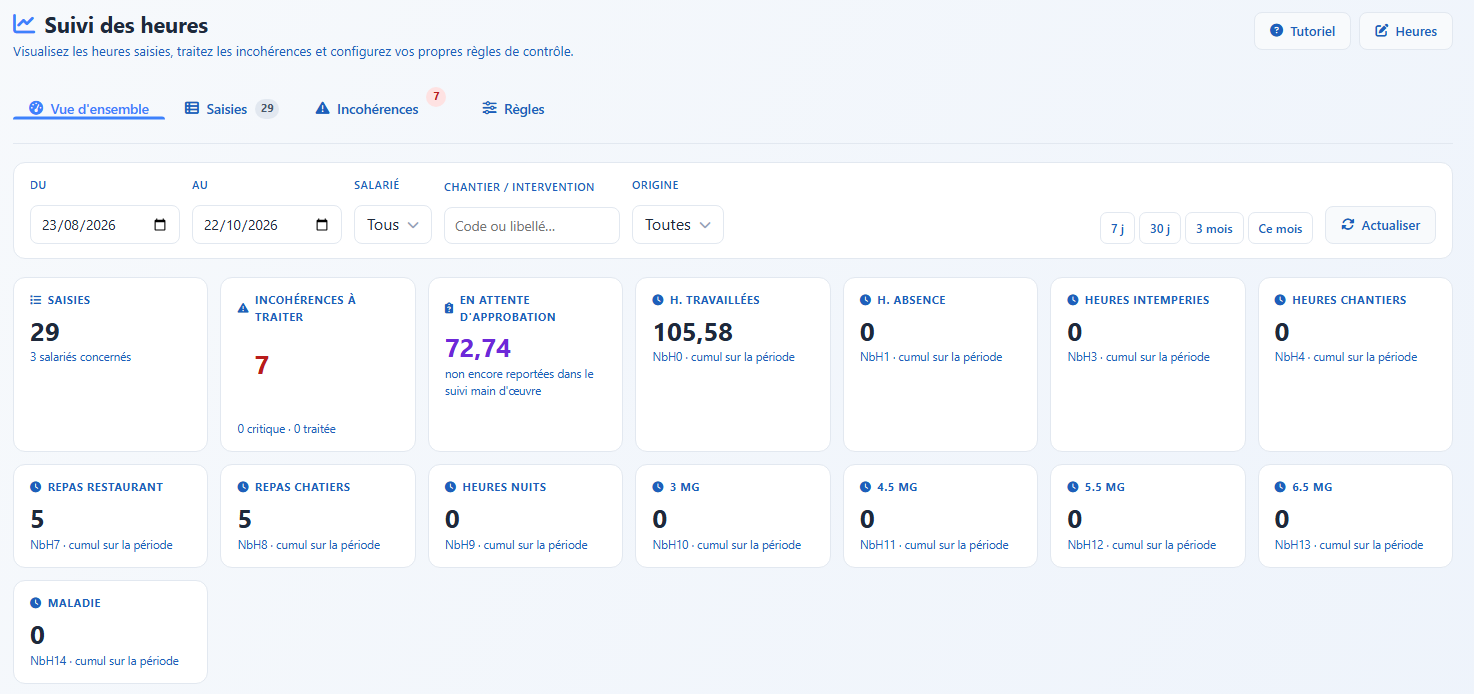The height and width of the screenshot is (694, 1474).
Task: Expand the Salarié dropdown showing Tous
Action: point(393,225)
